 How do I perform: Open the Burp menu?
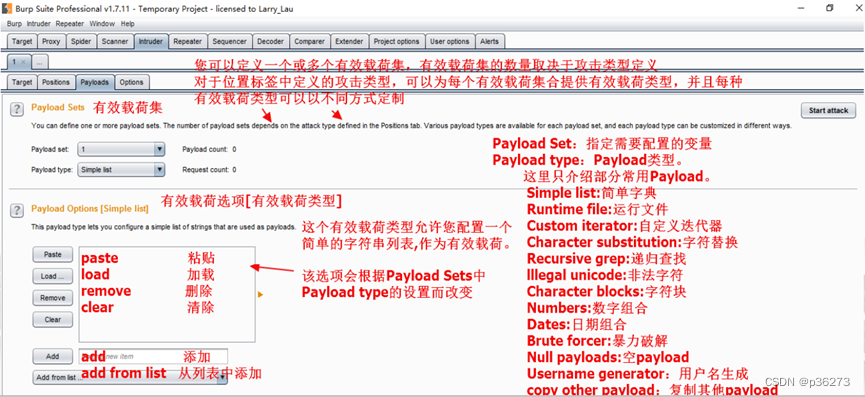click(14, 24)
